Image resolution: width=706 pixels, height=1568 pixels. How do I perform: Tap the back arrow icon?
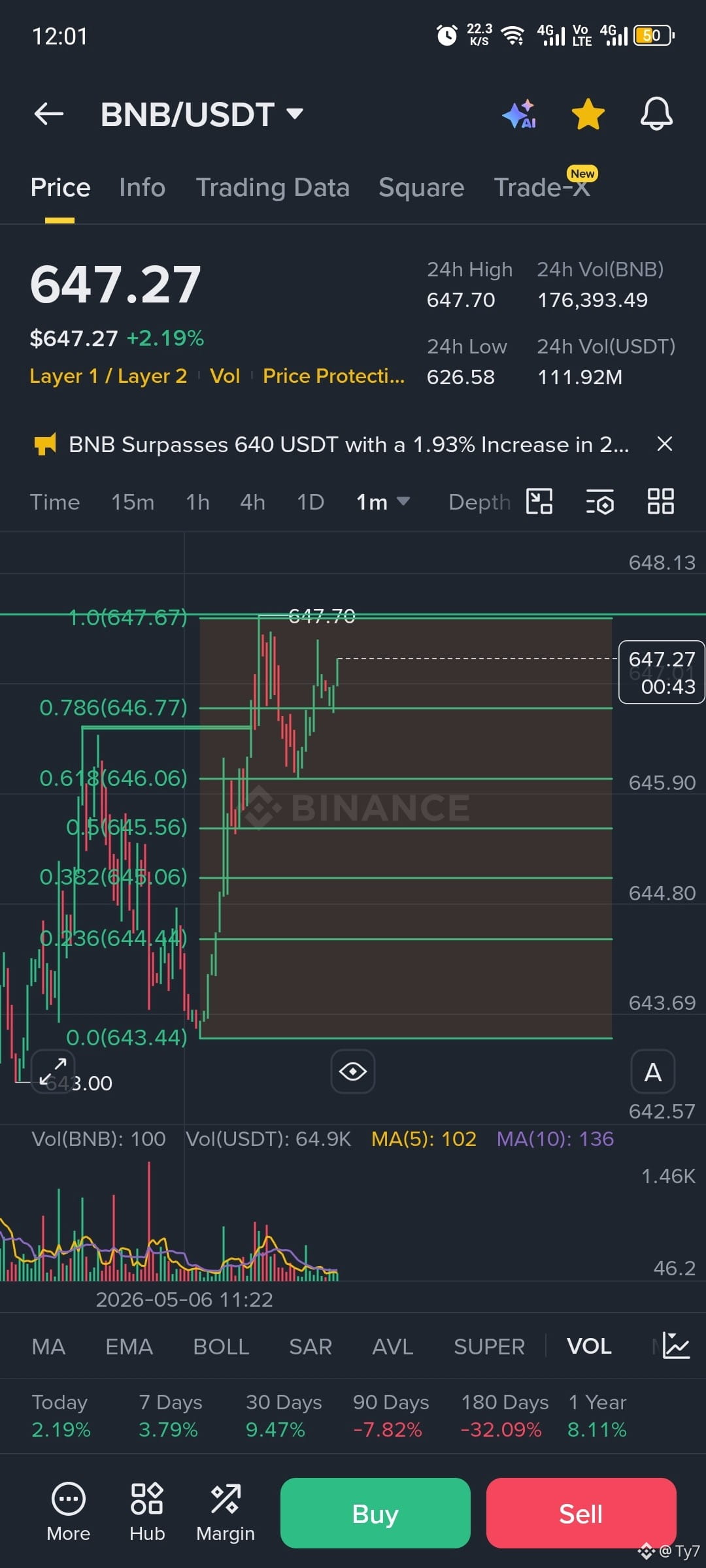[x=49, y=114]
